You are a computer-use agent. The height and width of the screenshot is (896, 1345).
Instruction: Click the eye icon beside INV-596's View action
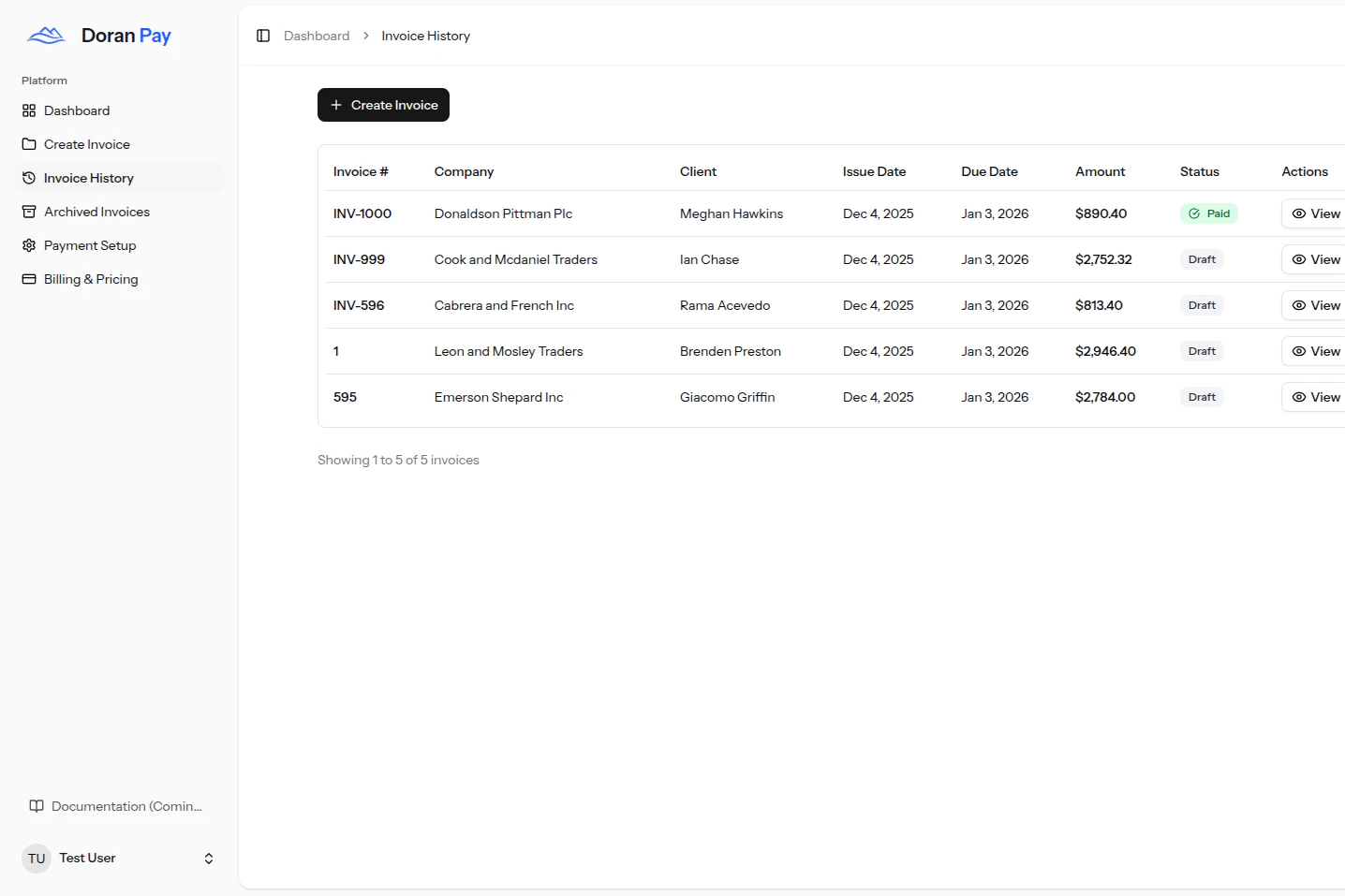[1299, 305]
